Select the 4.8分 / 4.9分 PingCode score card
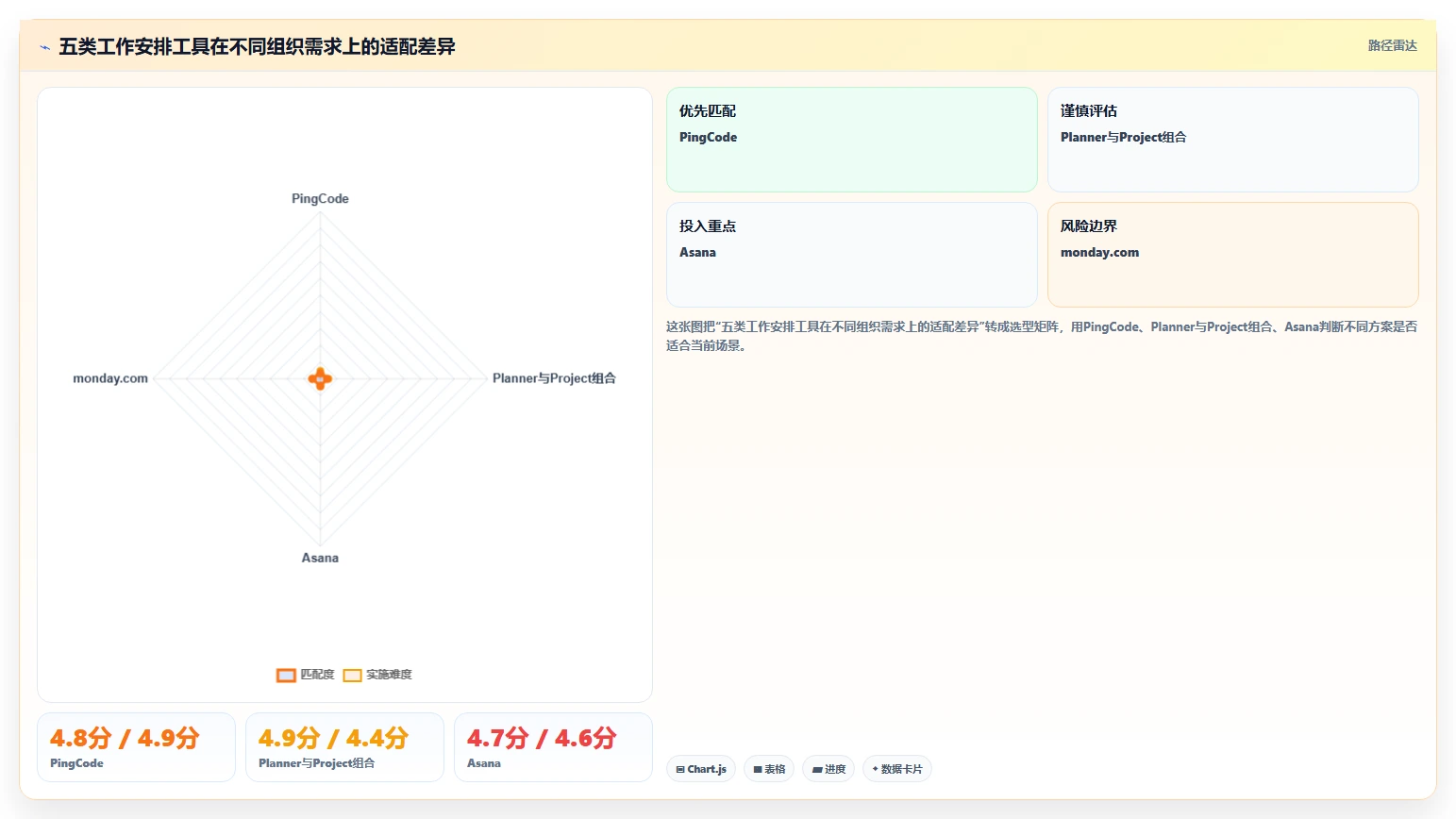The height and width of the screenshot is (819, 1456). pos(136,747)
